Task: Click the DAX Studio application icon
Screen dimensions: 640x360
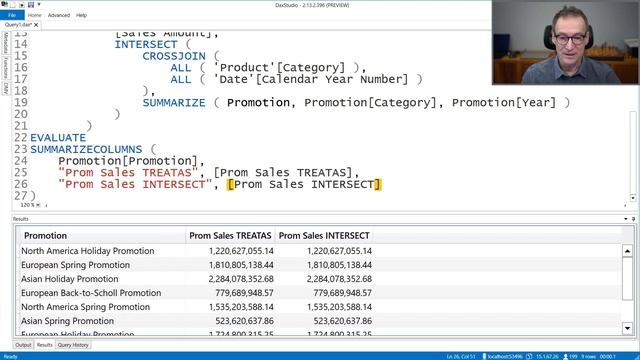Action: click(x=4, y=4)
